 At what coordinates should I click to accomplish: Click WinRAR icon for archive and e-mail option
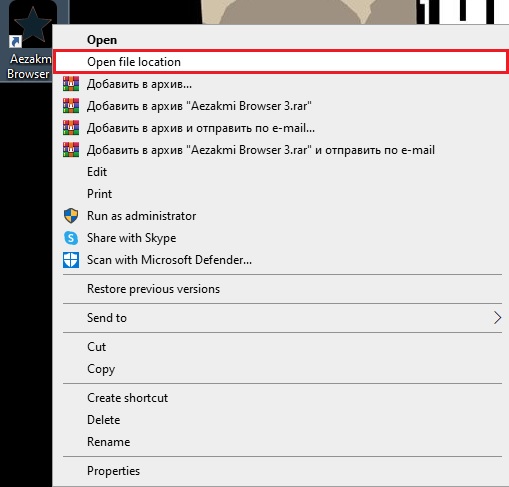click(71, 128)
